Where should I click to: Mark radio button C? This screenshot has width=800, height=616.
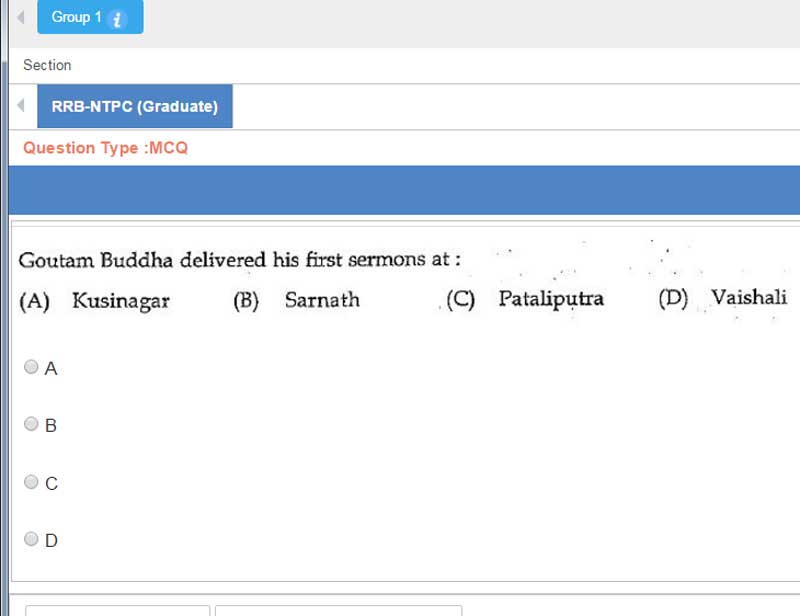click(32, 482)
